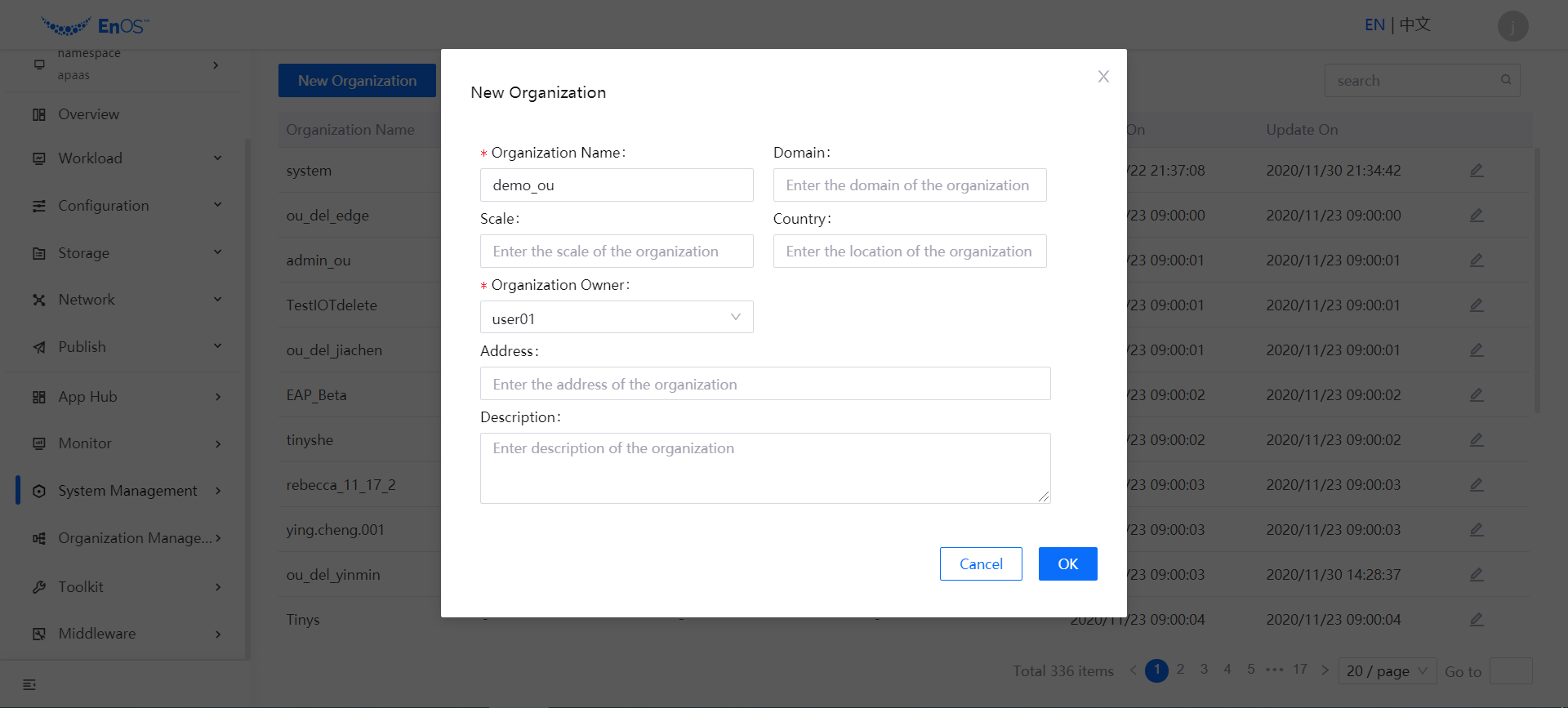Click the sidebar collapse icon at bottom left
The height and width of the screenshot is (708, 1568).
pyautogui.click(x=29, y=684)
